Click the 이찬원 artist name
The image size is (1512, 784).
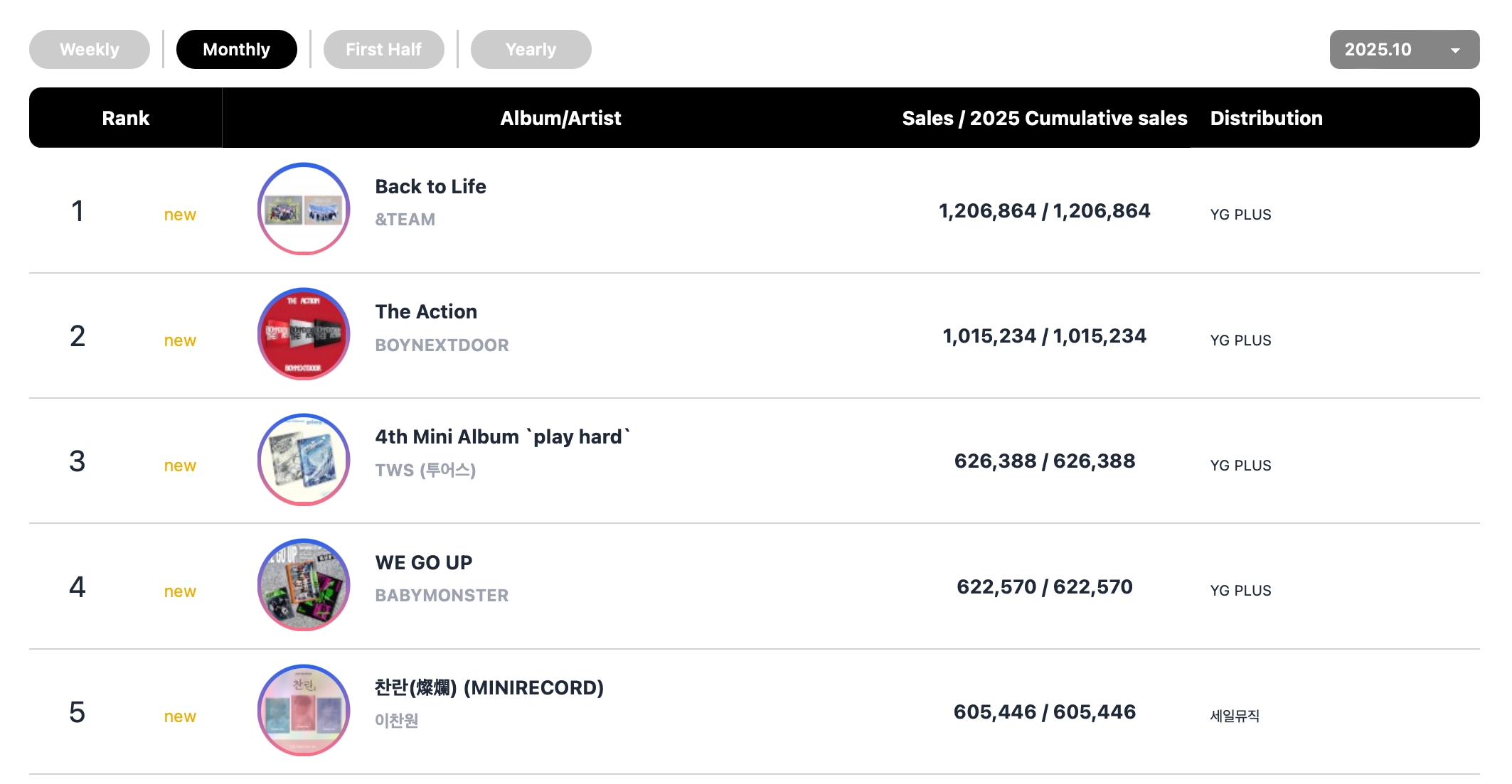point(397,721)
